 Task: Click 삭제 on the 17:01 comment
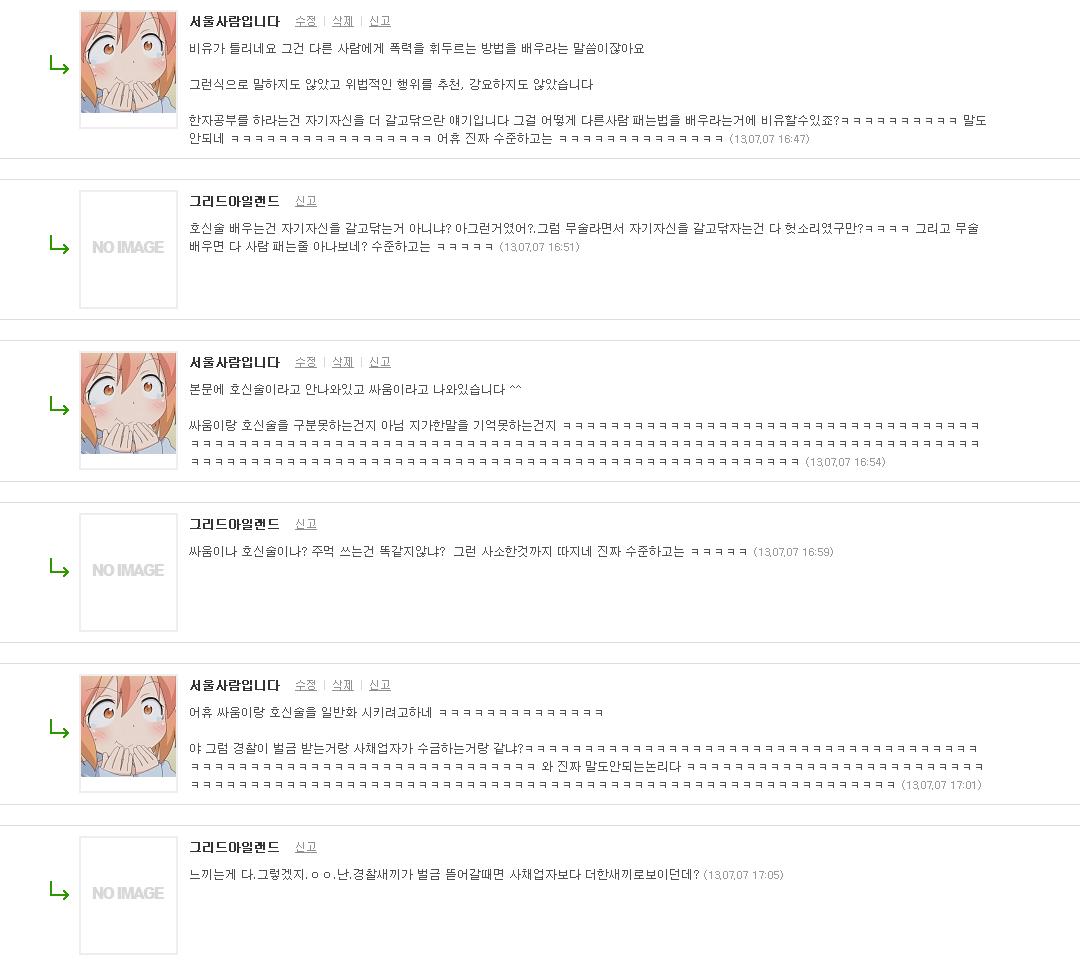(342, 685)
